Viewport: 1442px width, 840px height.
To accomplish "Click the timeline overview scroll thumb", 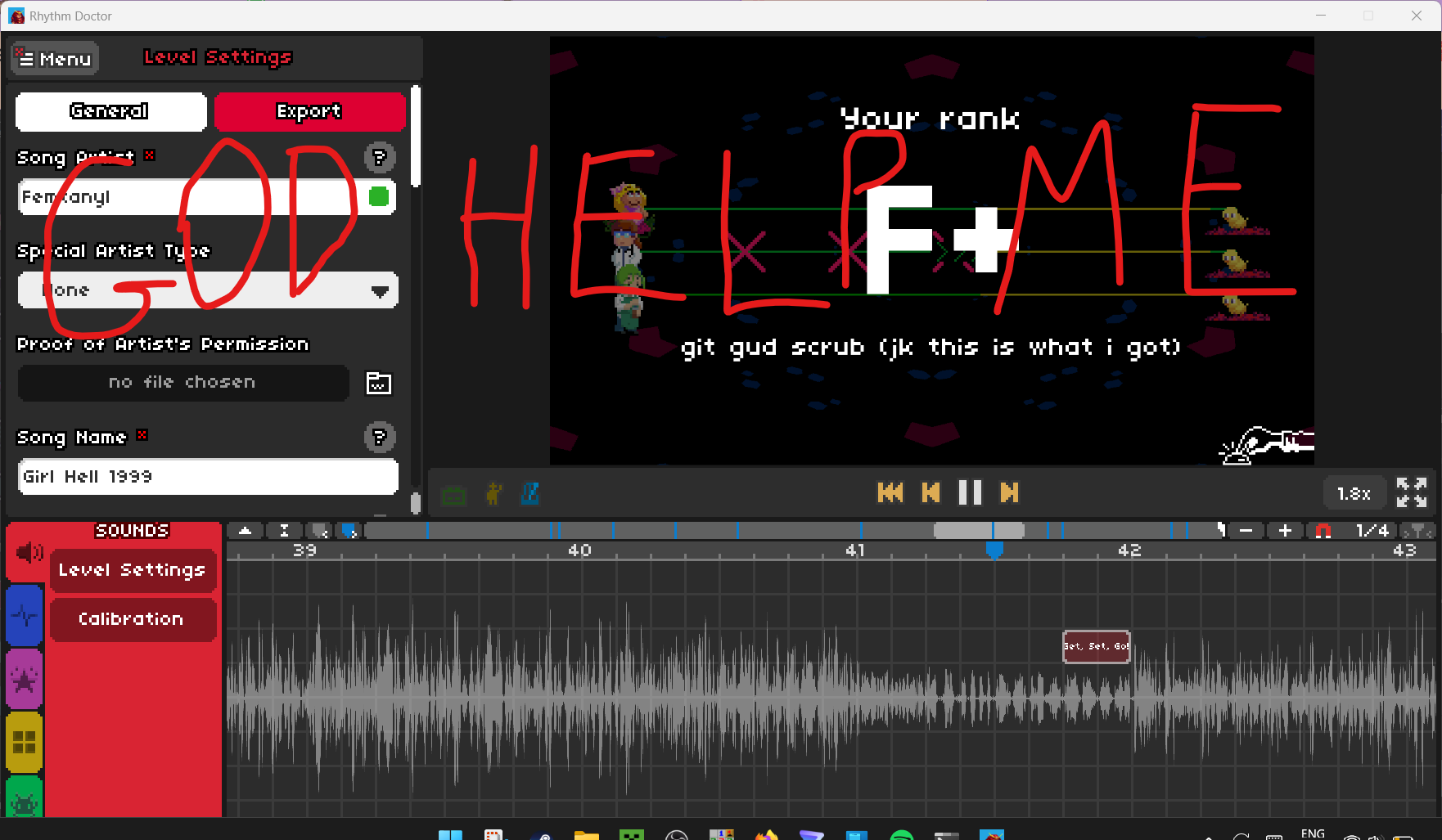I will [979, 531].
